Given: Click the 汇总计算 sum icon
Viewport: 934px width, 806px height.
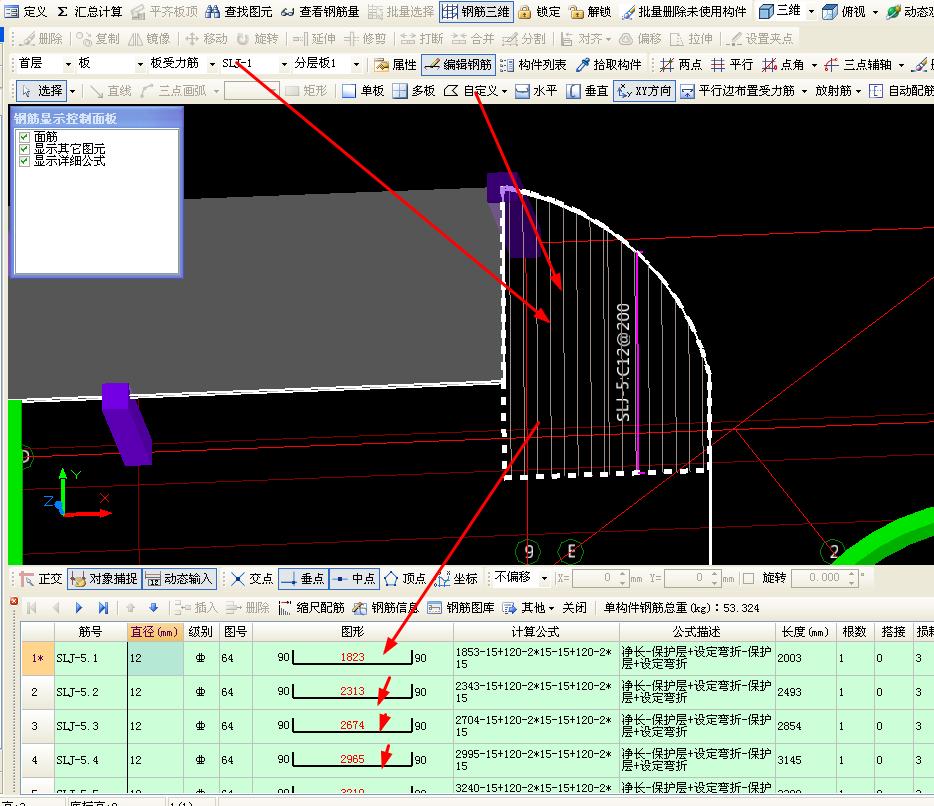Looking at the screenshot, I should (63, 11).
